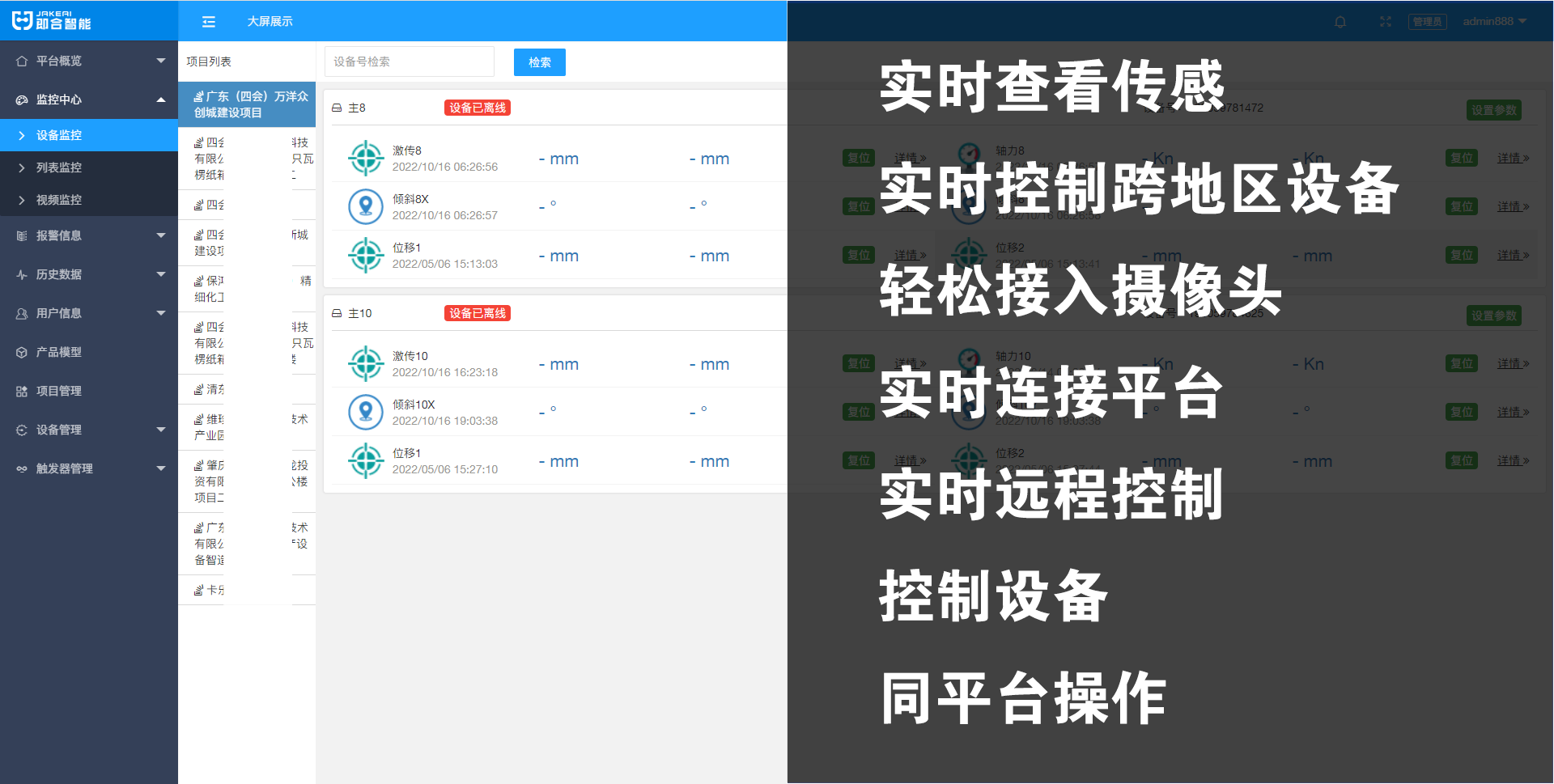Image resolution: width=1554 pixels, height=784 pixels.
Task: Click the JAKEAI 即合智能 logo
Action: coord(52,20)
